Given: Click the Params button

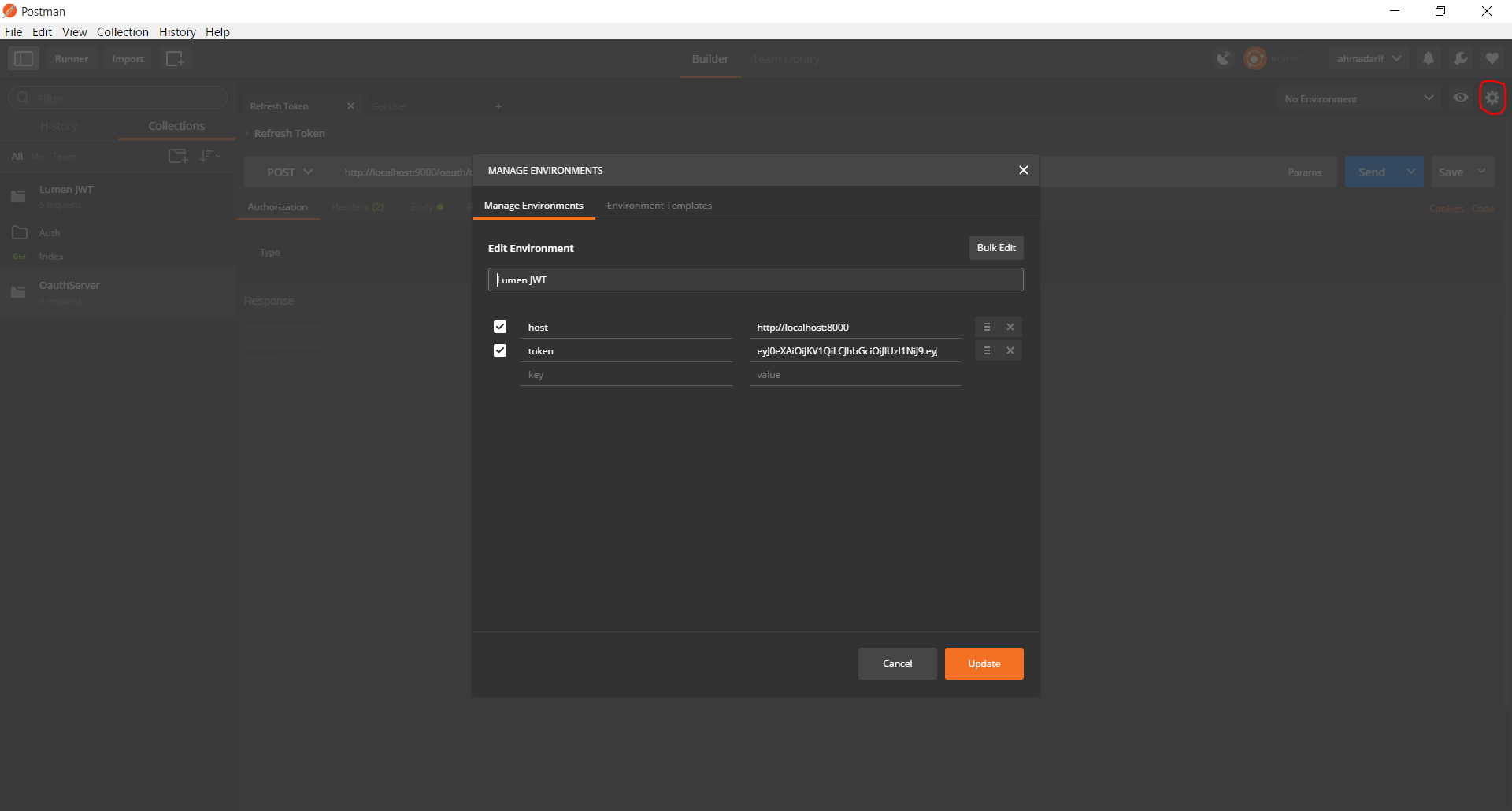Looking at the screenshot, I should pos(1305,172).
